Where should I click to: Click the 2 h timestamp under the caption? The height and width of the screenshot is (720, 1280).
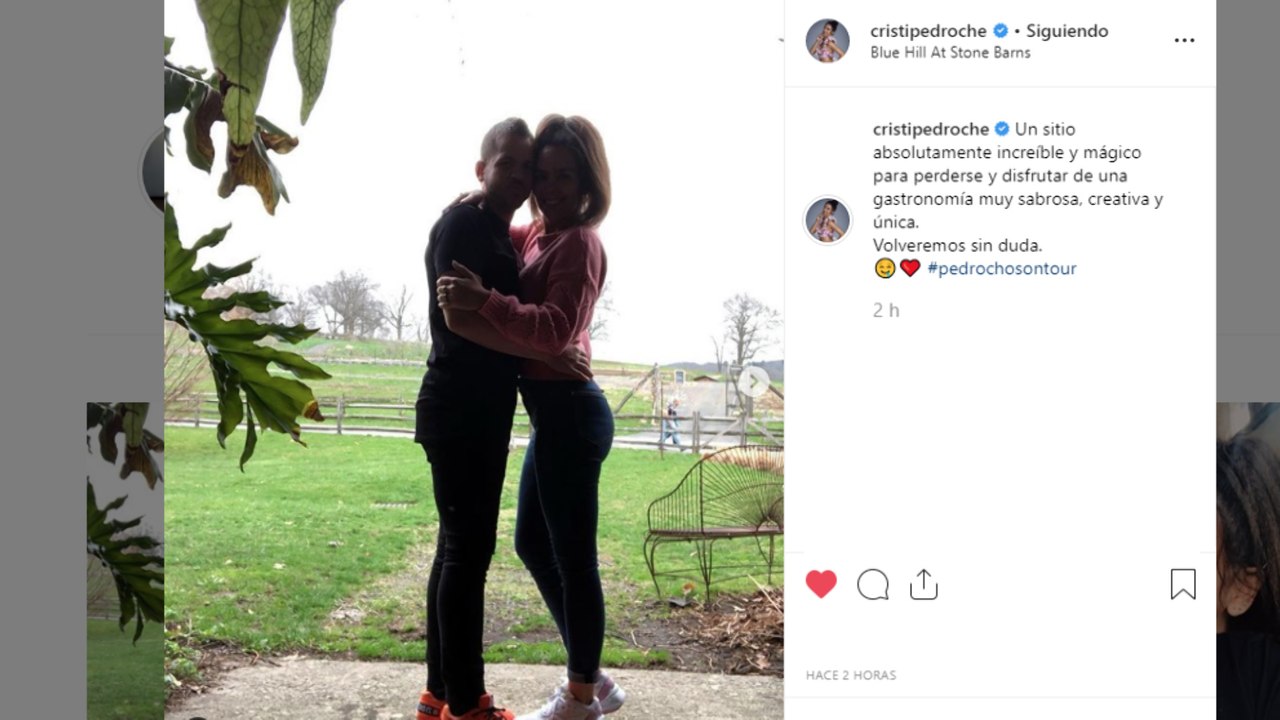click(x=886, y=310)
